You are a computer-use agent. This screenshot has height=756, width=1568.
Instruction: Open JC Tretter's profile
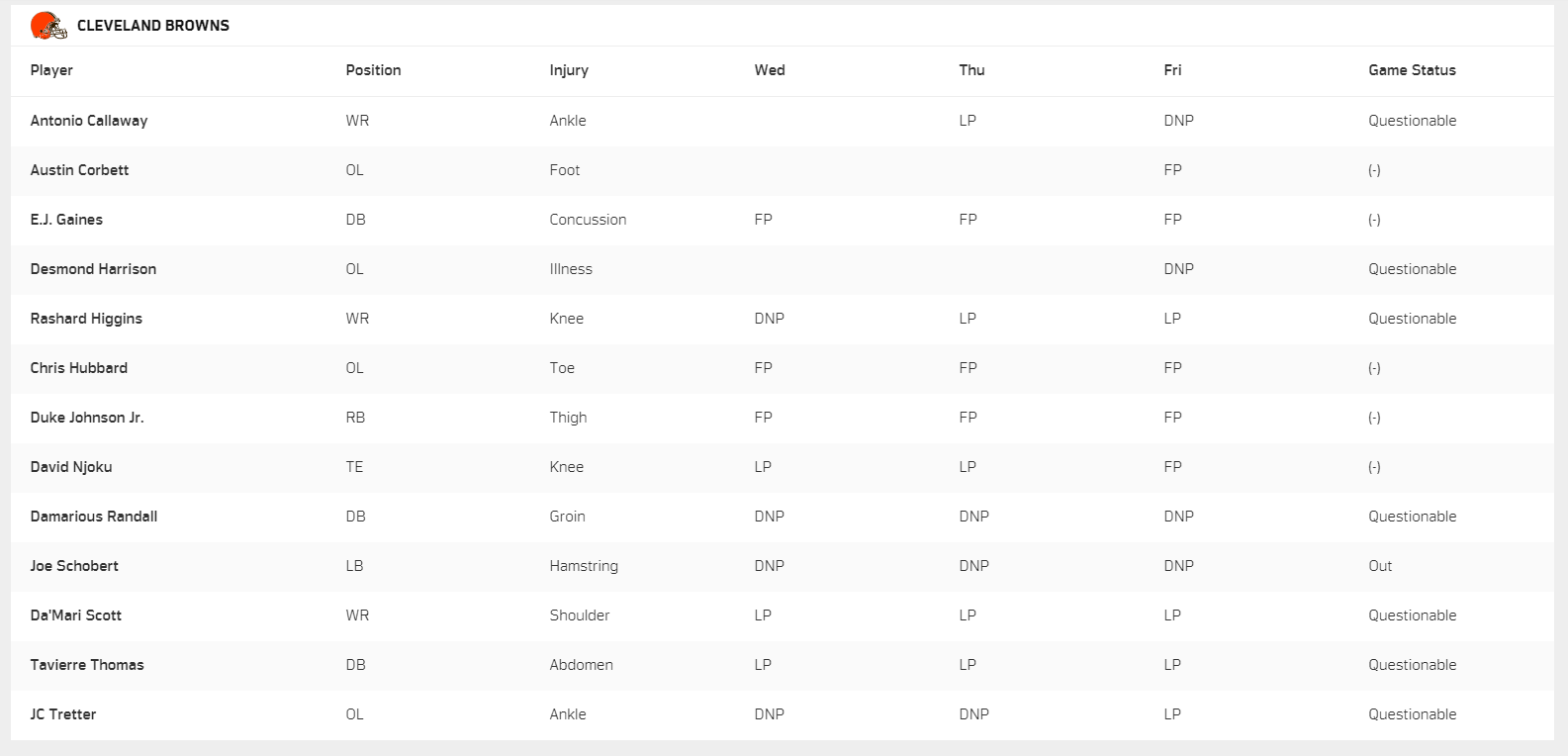(63, 714)
